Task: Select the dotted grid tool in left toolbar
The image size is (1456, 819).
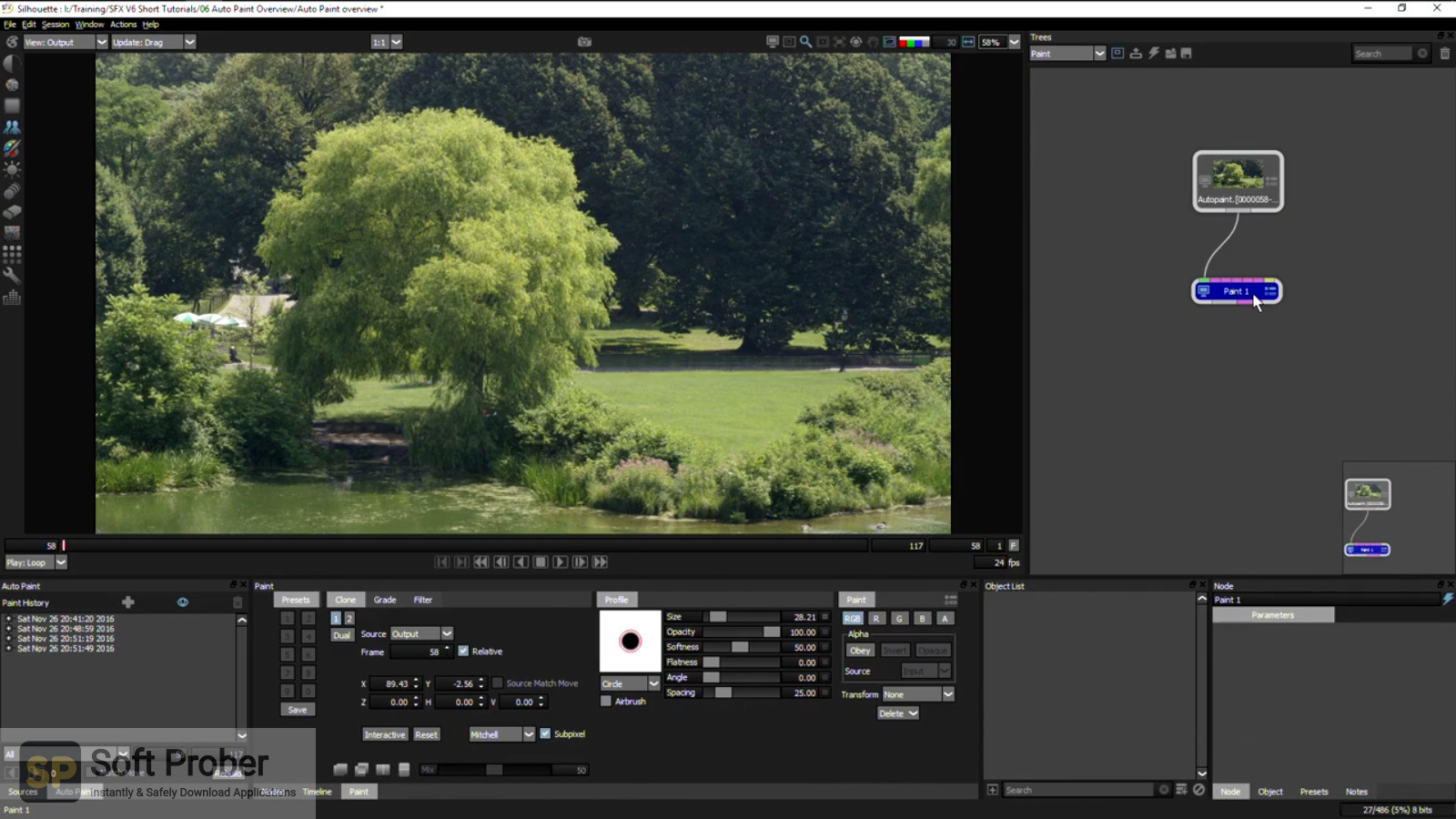Action: pos(12,254)
